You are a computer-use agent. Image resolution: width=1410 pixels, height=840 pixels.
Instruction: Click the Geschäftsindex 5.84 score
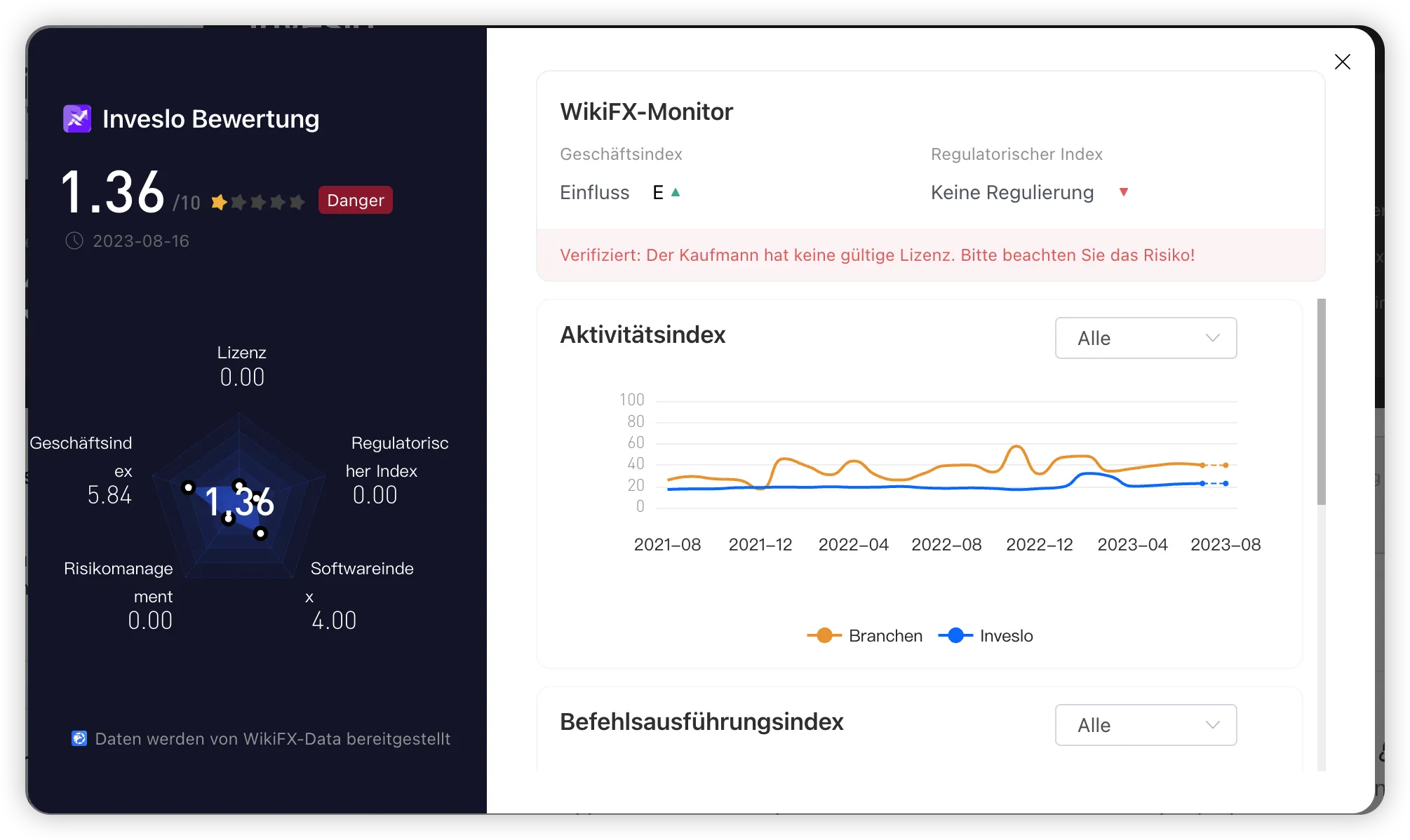coord(109,495)
